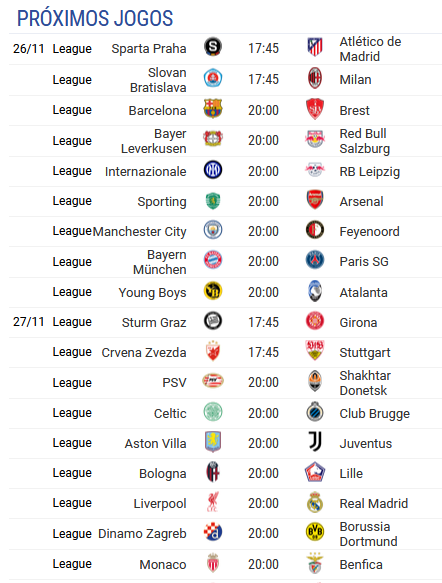This screenshot has height=583, width=442.
Task: Select the Celtic clover badge
Action: pyautogui.click(x=213, y=412)
